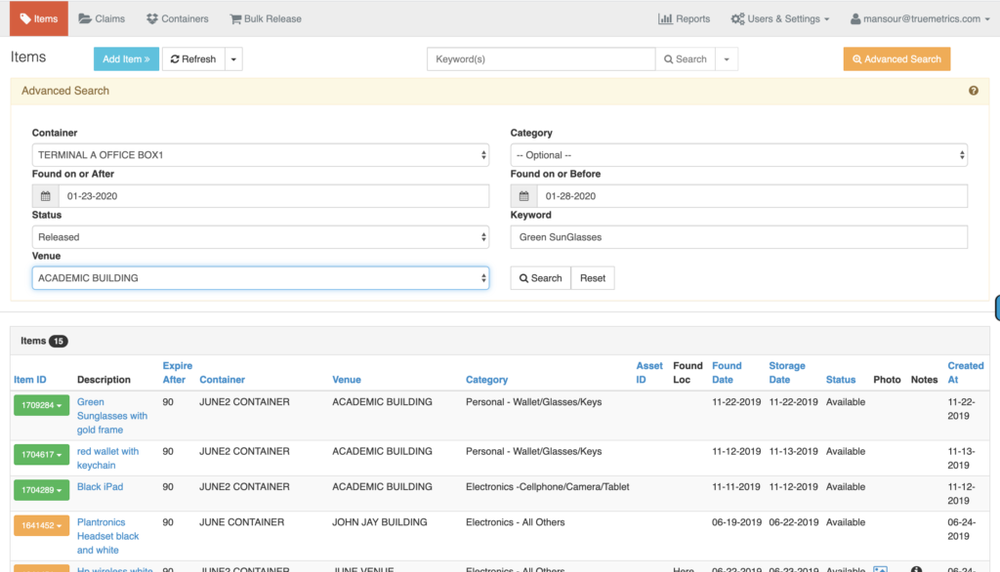The height and width of the screenshot is (572, 1000).
Task: Sort by Found Date column
Action: [x=726, y=372]
